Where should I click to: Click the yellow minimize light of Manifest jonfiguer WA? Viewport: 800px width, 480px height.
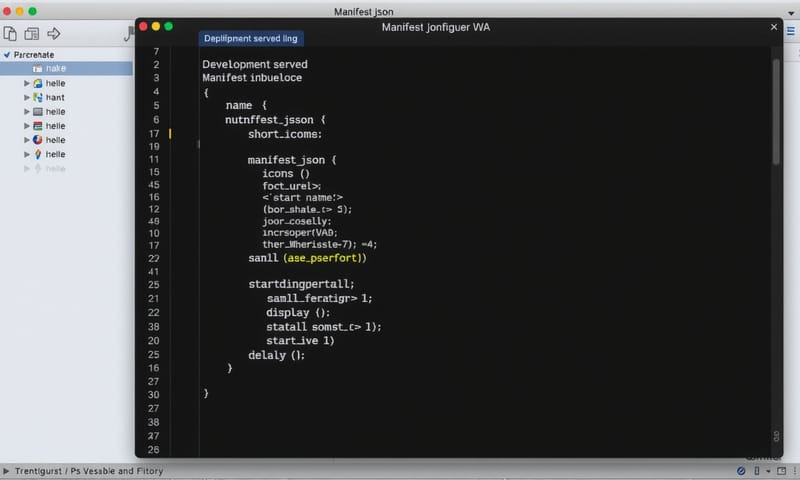pyautogui.click(x=156, y=27)
